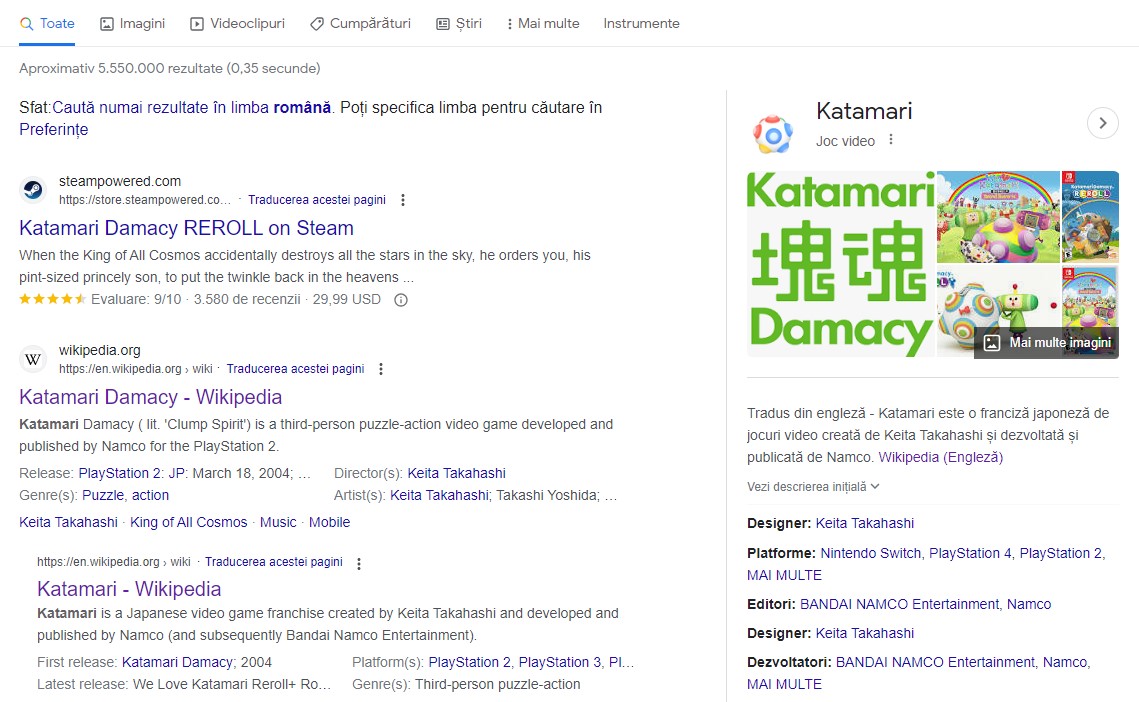Screen dimensions: 1139x702
Task: Click MAI MULTE under Platforme
Action: 785,575
